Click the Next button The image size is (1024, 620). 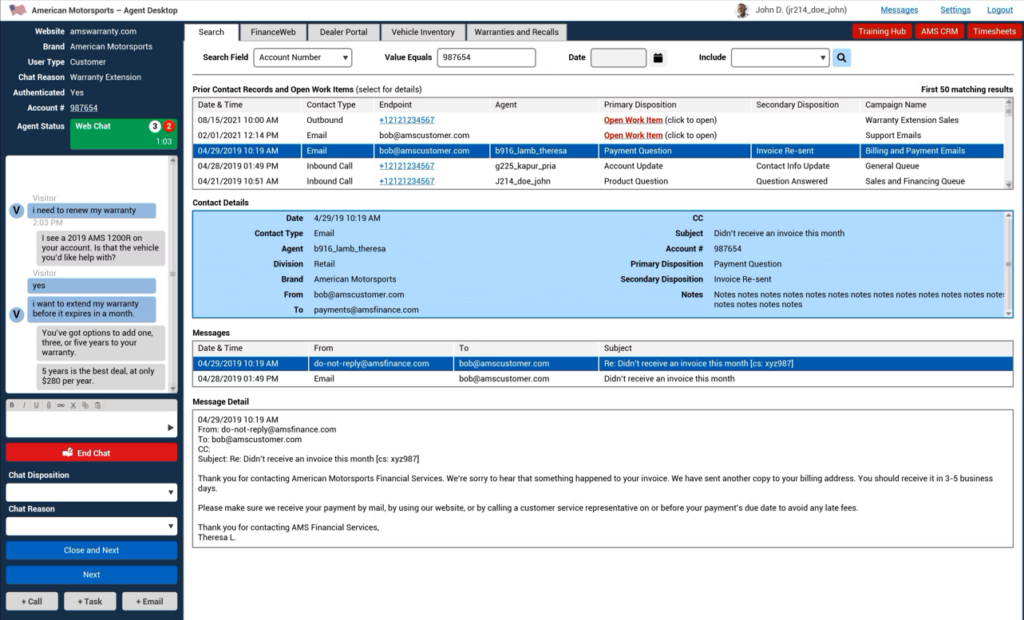91,575
